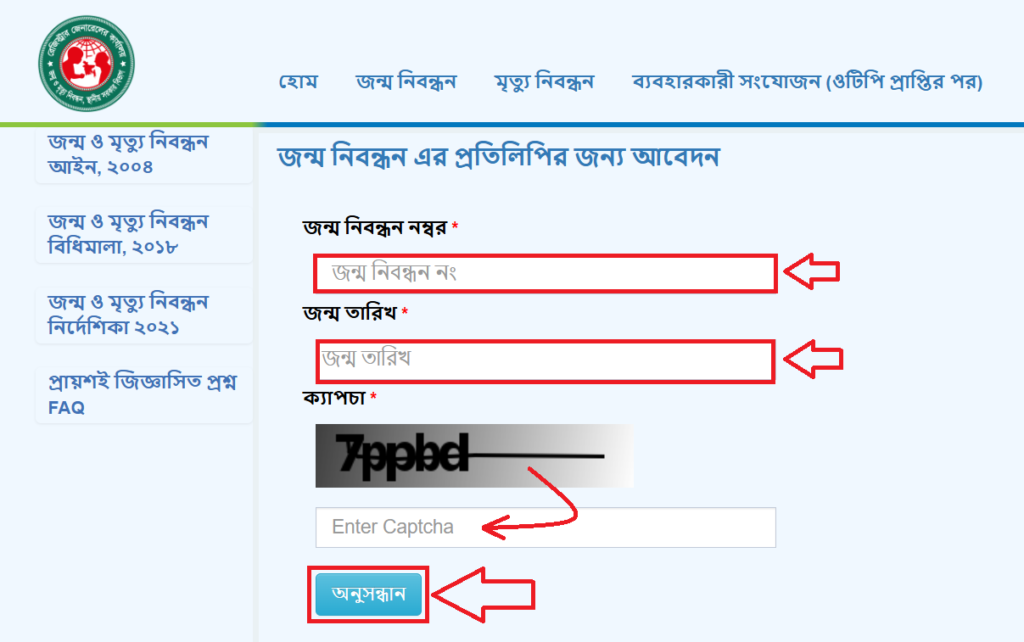Focus the Enter Captcha text box
The height and width of the screenshot is (642, 1024).
[545, 527]
